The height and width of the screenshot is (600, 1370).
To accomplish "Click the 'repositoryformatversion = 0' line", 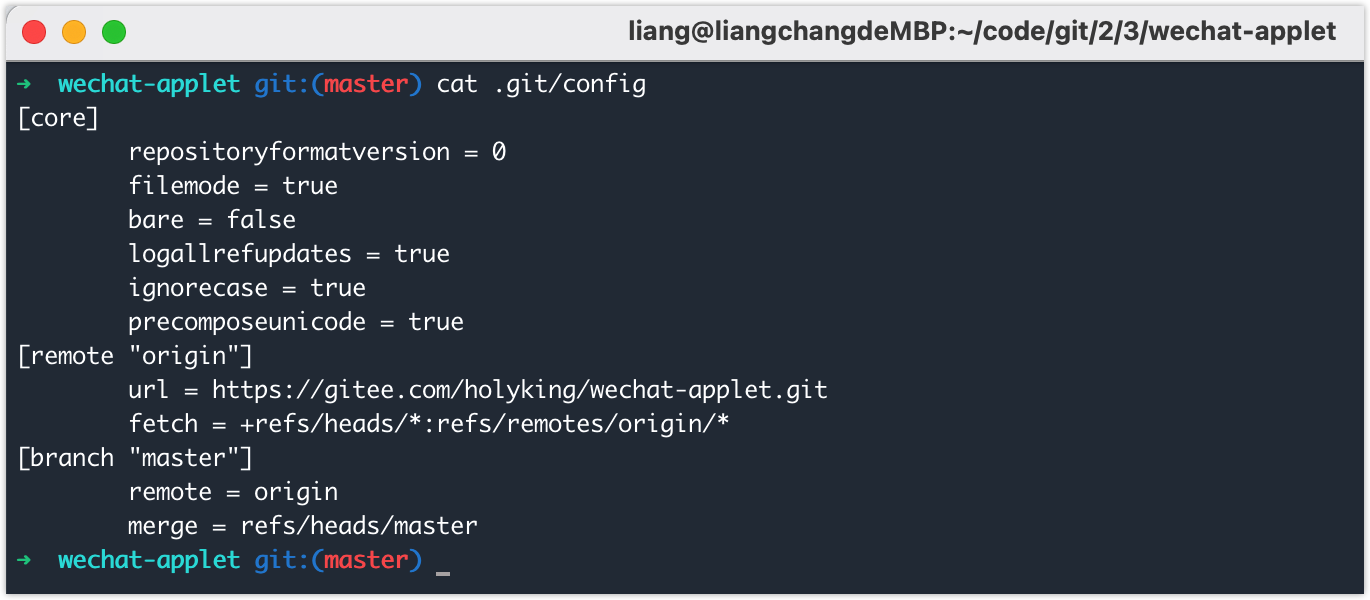I will click(x=317, y=153).
